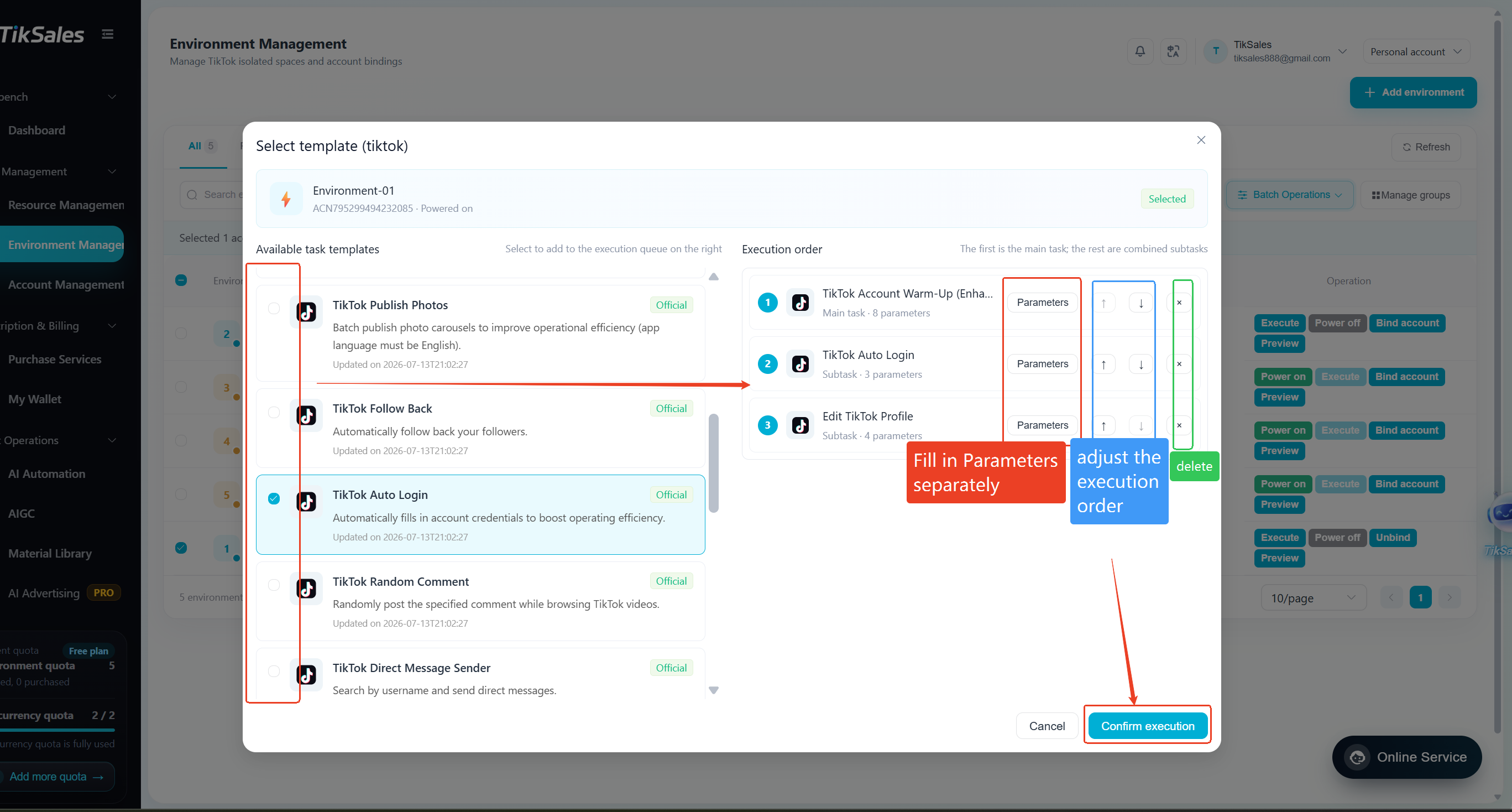Screen dimensions: 1512x812
Task: Tick the TikTok Random Comment template
Action: (x=274, y=585)
